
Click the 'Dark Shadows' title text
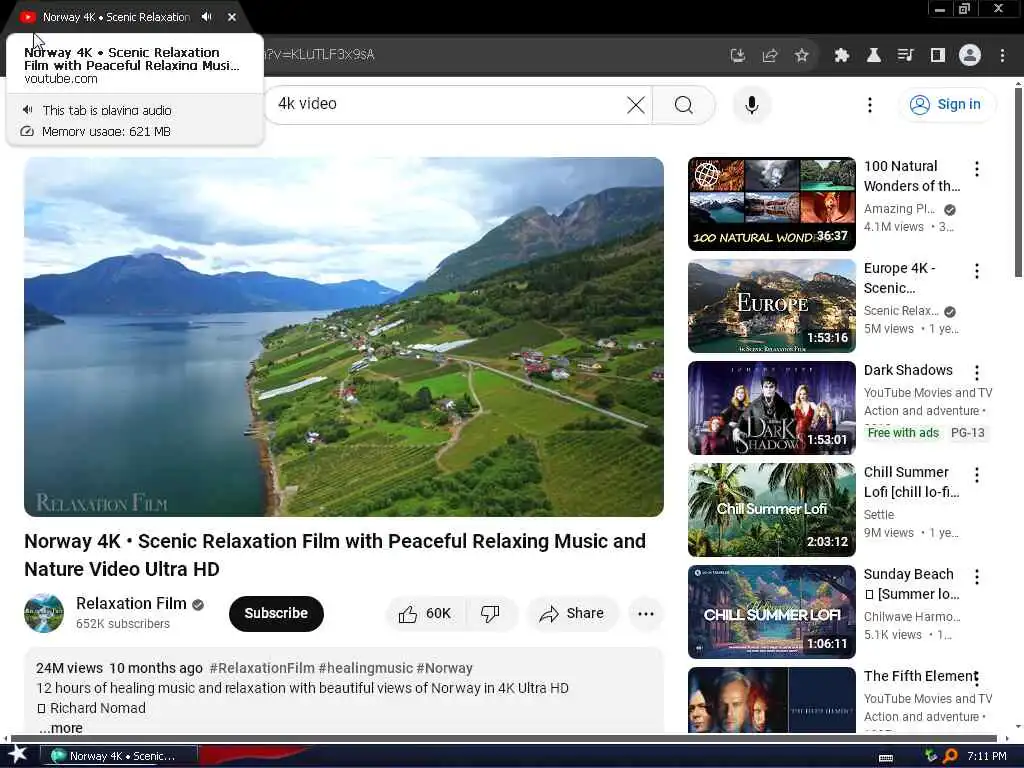coord(908,370)
